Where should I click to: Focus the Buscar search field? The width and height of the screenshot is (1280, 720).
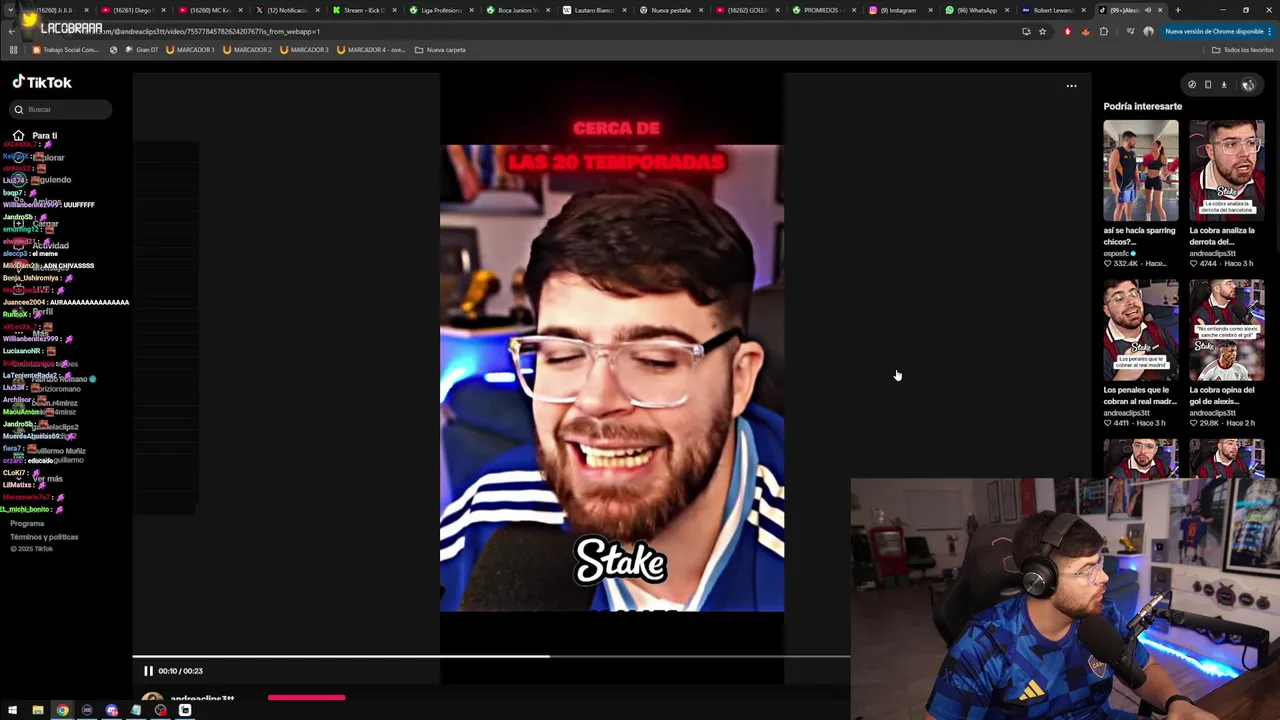coord(62,109)
